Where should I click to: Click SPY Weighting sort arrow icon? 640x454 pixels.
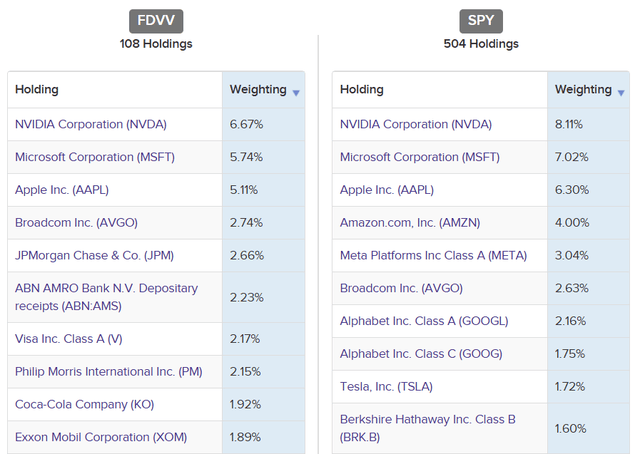[621, 93]
